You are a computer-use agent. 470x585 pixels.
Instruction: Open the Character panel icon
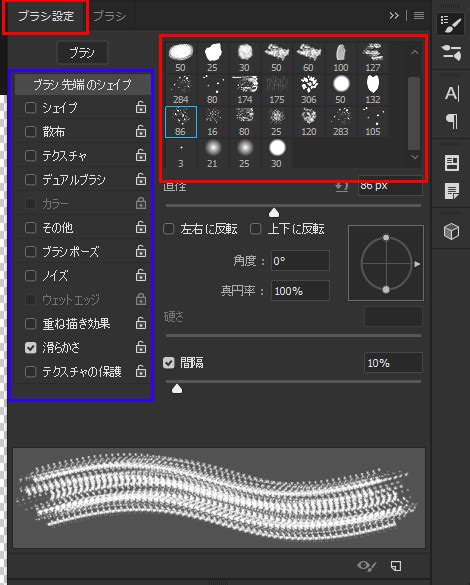click(452, 93)
